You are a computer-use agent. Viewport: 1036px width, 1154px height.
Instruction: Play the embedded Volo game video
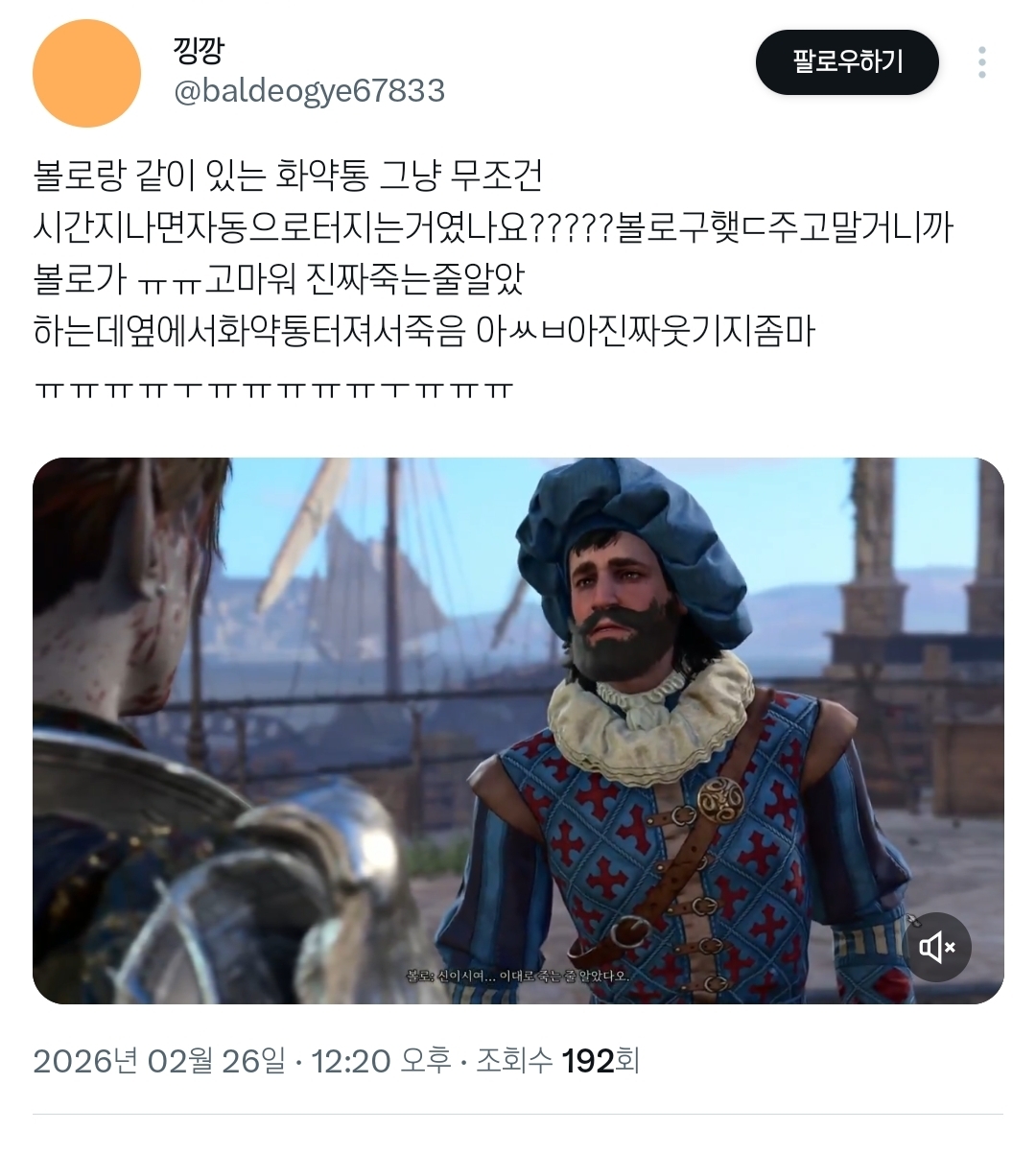pyautogui.click(x=518, y=731)
